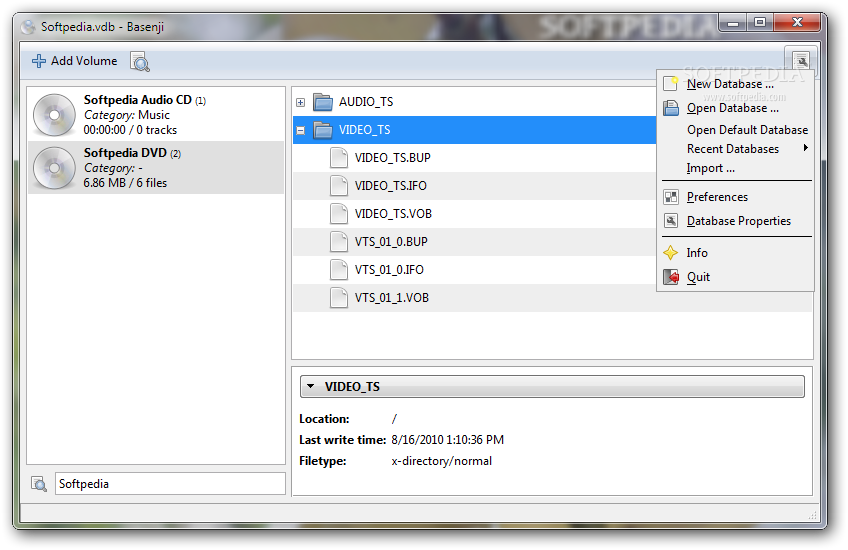Select the Softpedia Audio CD disc icon
The height and width of the screenshot is (550, 848).
pos(54,115)
